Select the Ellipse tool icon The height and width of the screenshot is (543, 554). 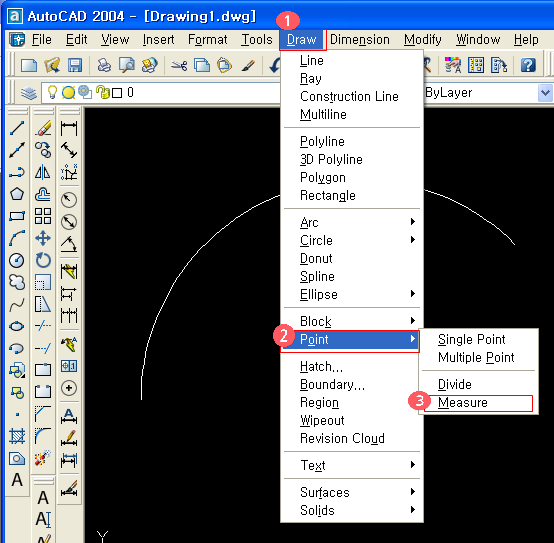click(17, 326)
